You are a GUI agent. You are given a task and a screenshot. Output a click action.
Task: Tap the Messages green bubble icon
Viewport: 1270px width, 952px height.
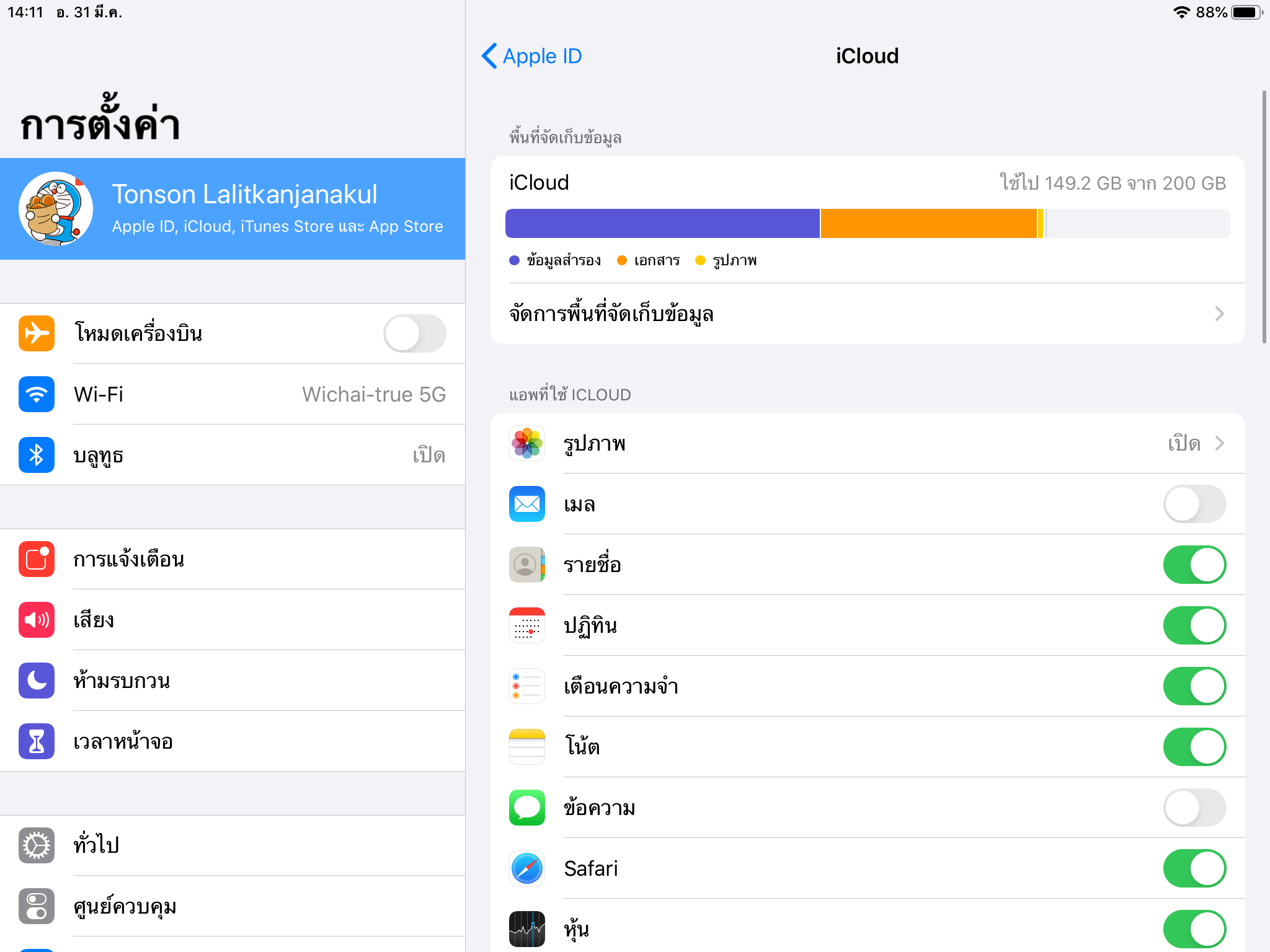pos(527,808)
